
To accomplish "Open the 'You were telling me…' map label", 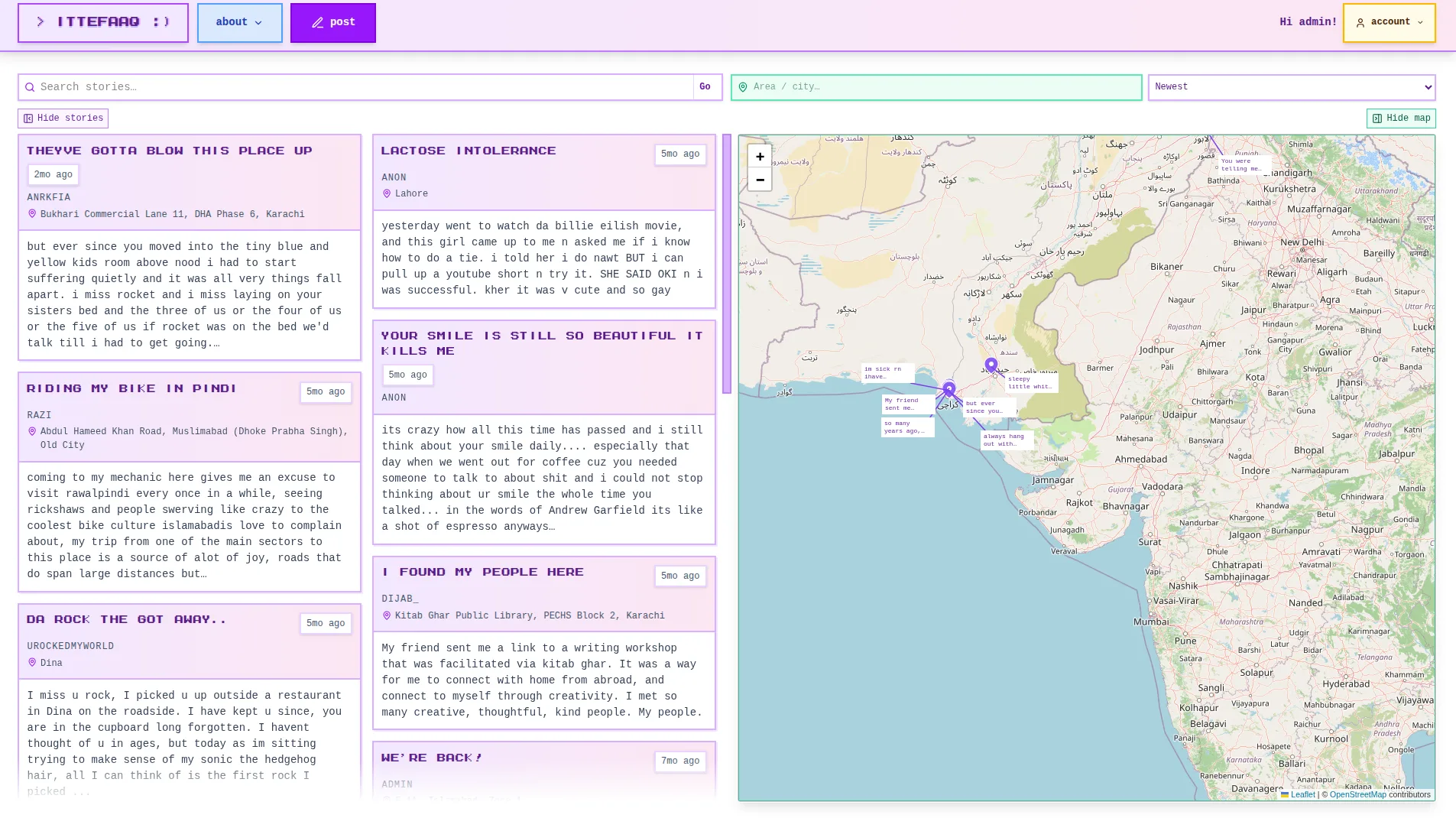I will pos(1244,164).
